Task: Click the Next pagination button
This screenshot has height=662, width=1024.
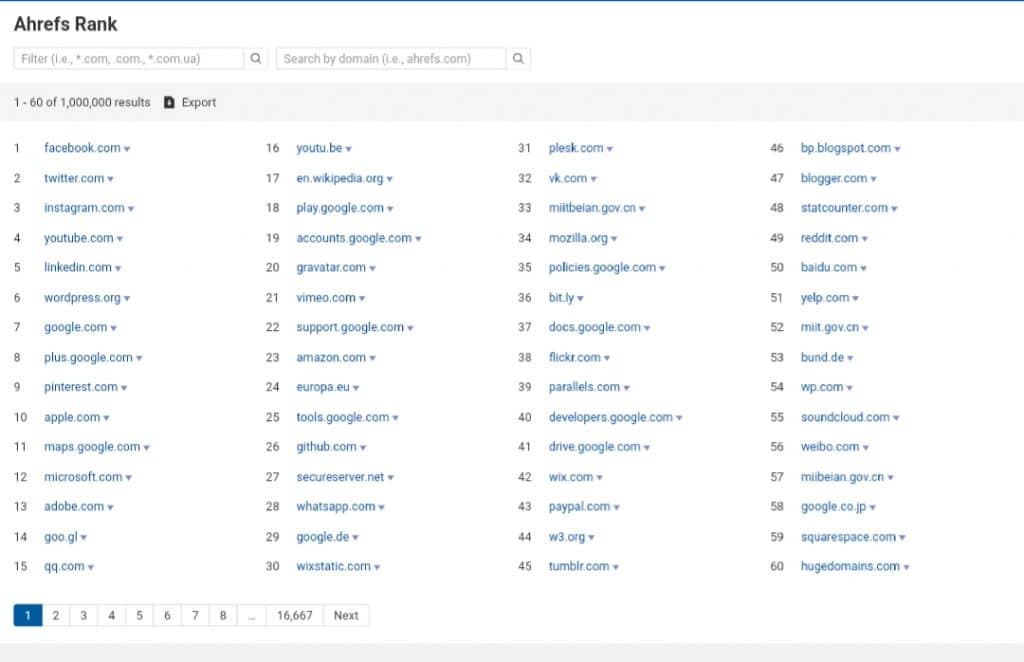Action: click(x=346, y=615)
